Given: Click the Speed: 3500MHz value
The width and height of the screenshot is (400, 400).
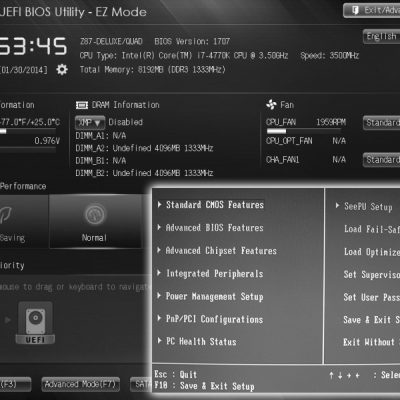Looking at the screenshot, I should tap(330, 55).
